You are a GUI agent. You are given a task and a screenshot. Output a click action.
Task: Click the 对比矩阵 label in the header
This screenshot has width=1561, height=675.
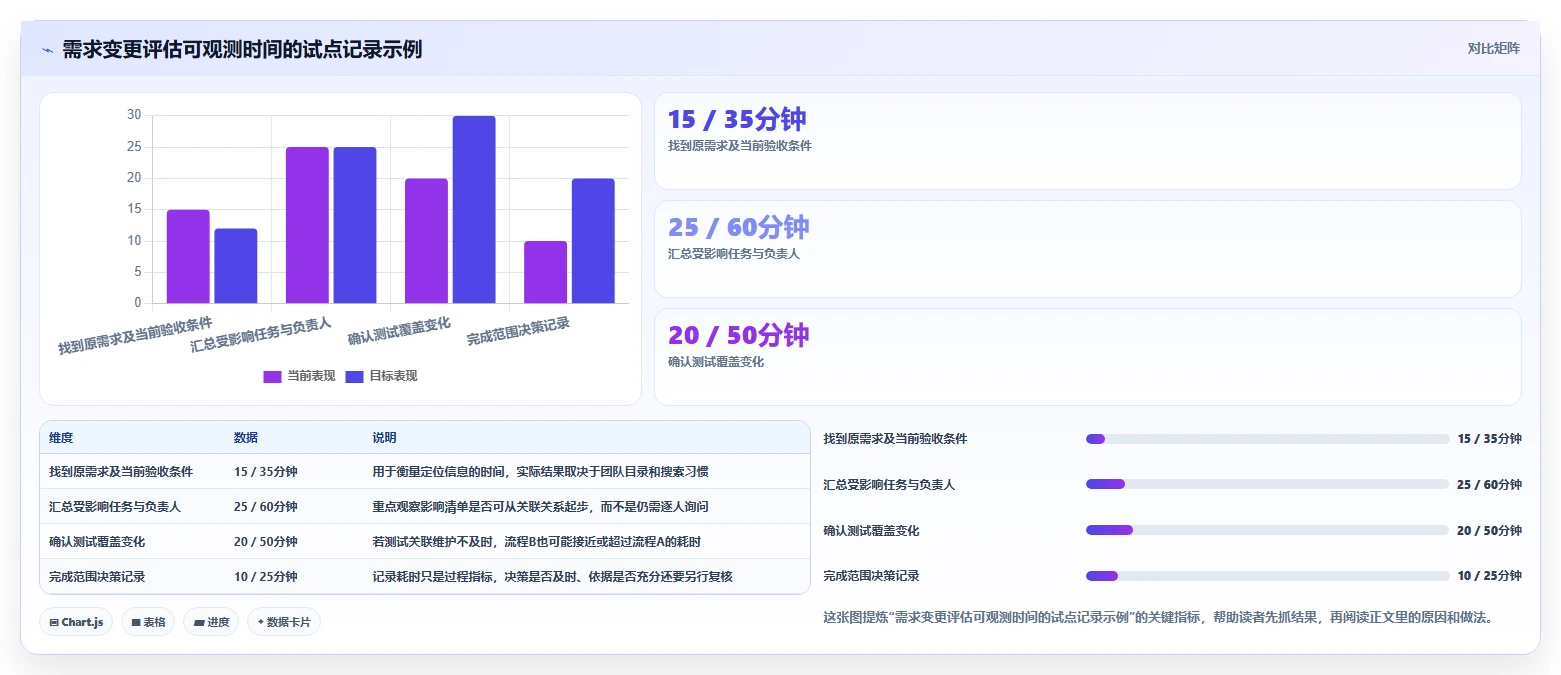point(1493,49)
